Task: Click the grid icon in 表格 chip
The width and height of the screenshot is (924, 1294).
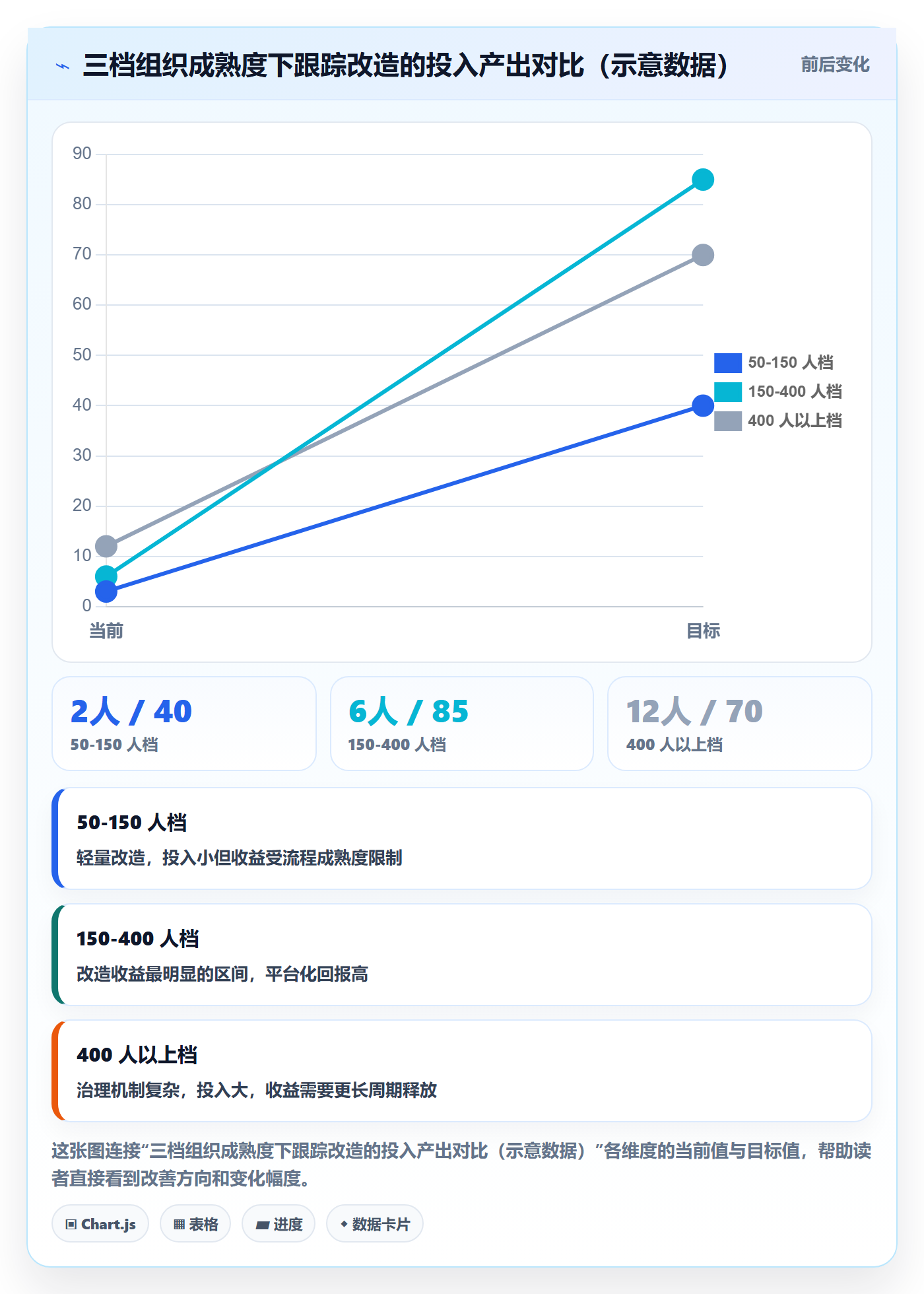Action: point(179,1225)
